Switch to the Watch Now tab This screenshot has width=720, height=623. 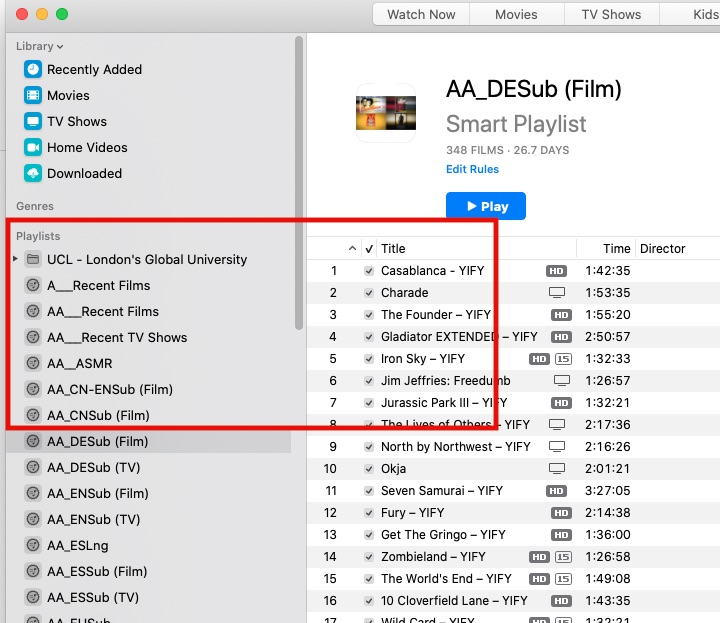(421, 14)
